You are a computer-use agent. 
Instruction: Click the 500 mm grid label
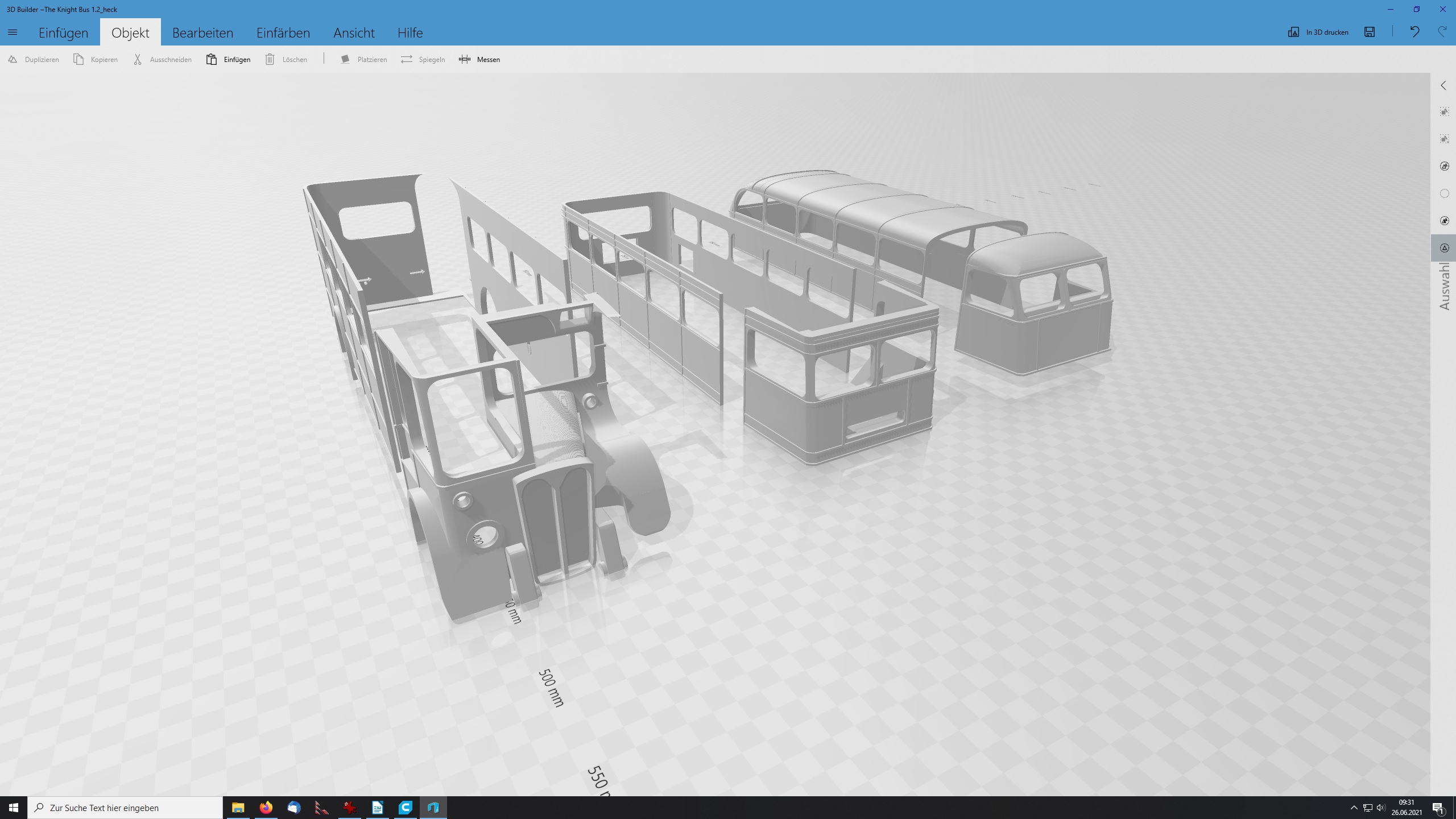(x=551, y=688)
